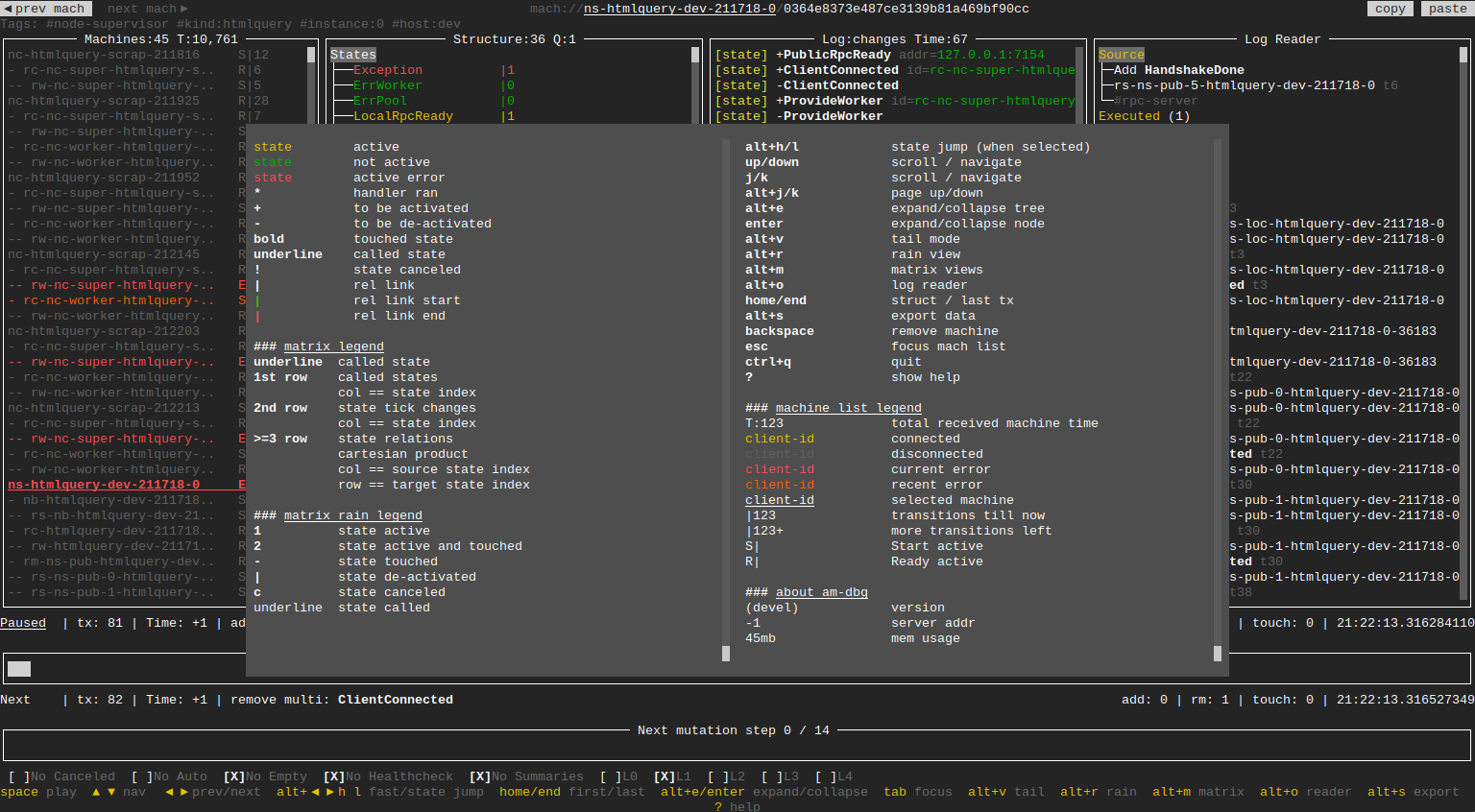The width and height of the screenshot is (1475, 812).
Task: Select the ErrPool state in the Structure tree
Action: [x=380, y=101]
